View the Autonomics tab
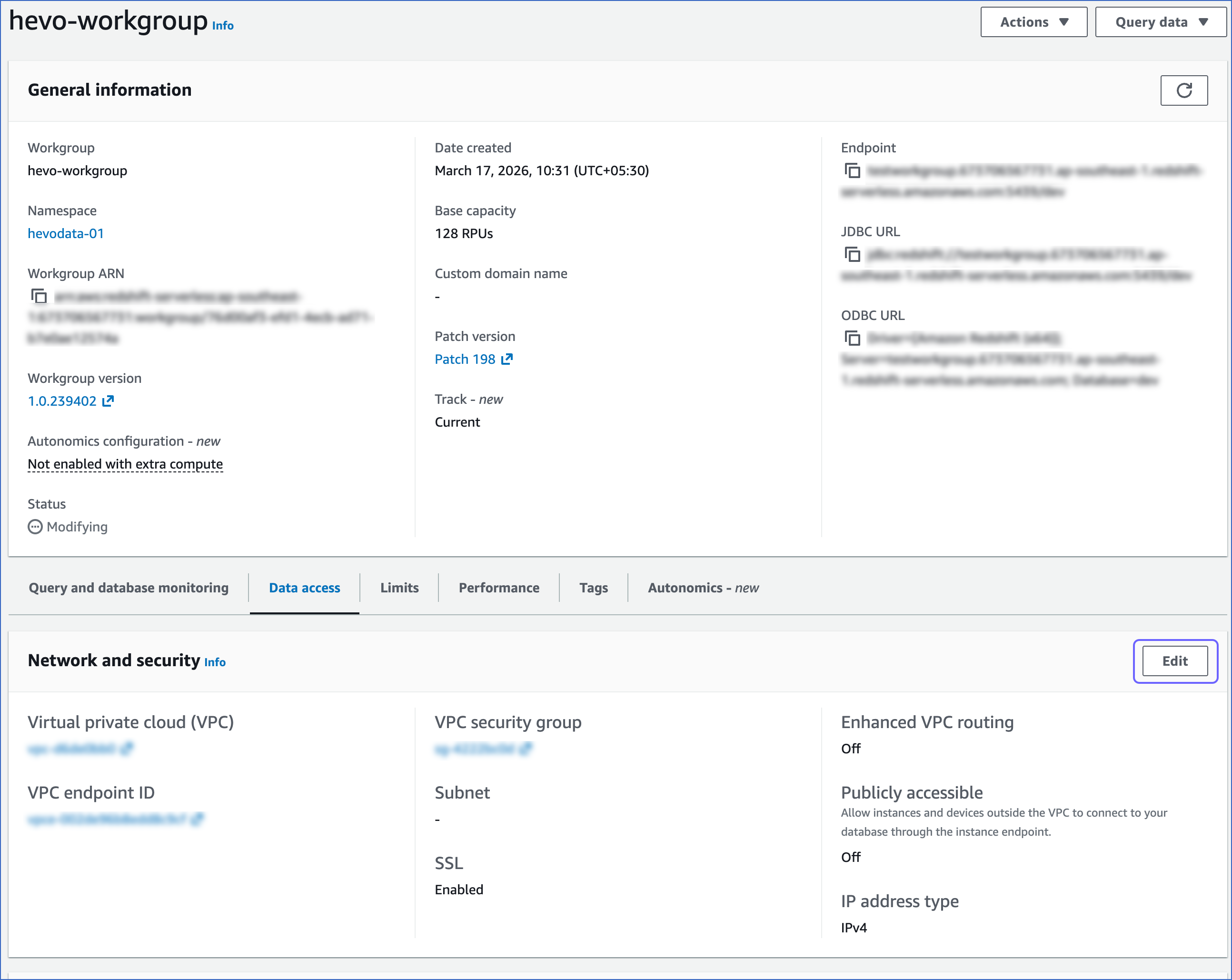 703,587
